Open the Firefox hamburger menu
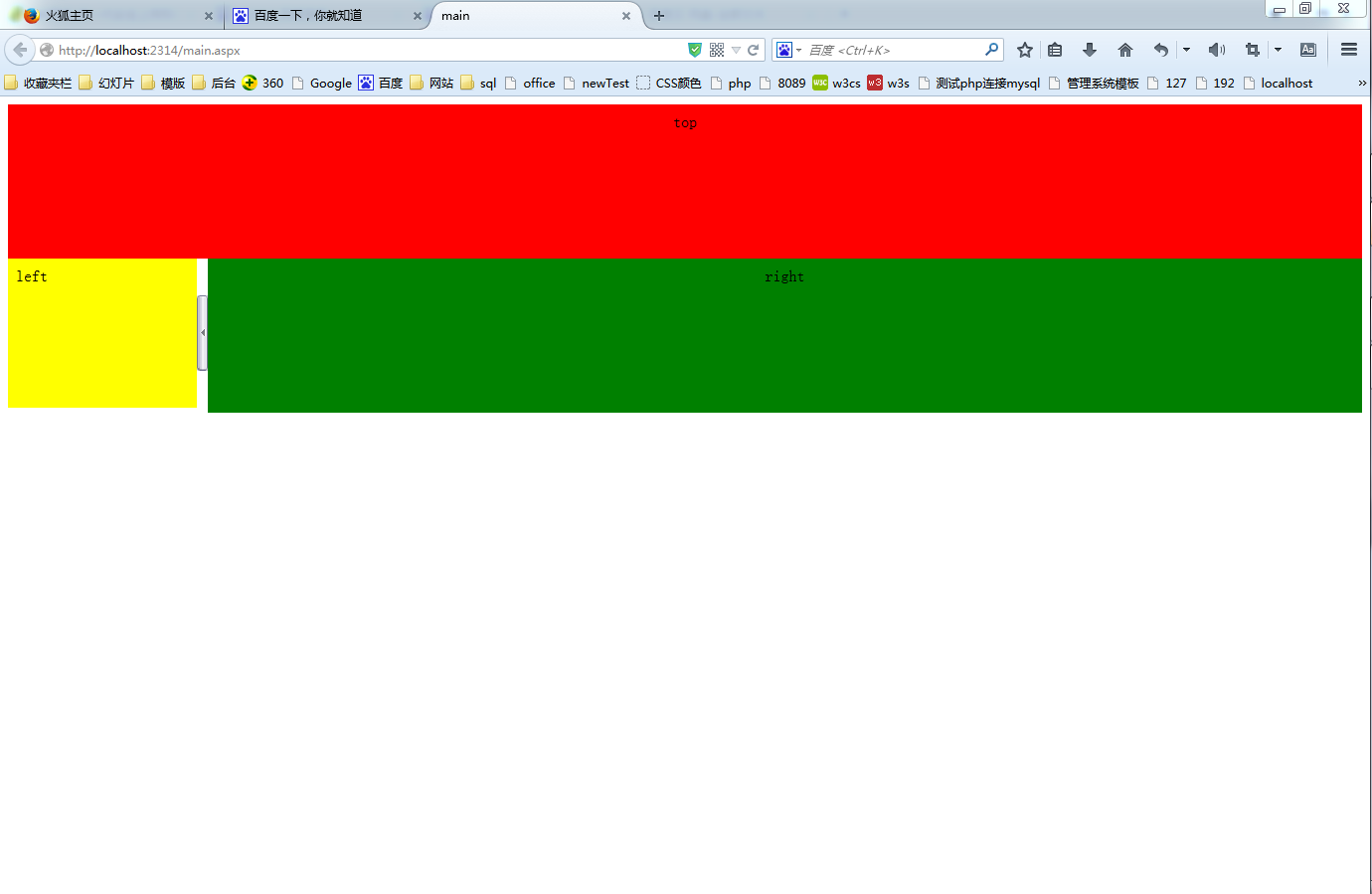The height and width of the screenshot is (894, 1372). point(1349,50)
